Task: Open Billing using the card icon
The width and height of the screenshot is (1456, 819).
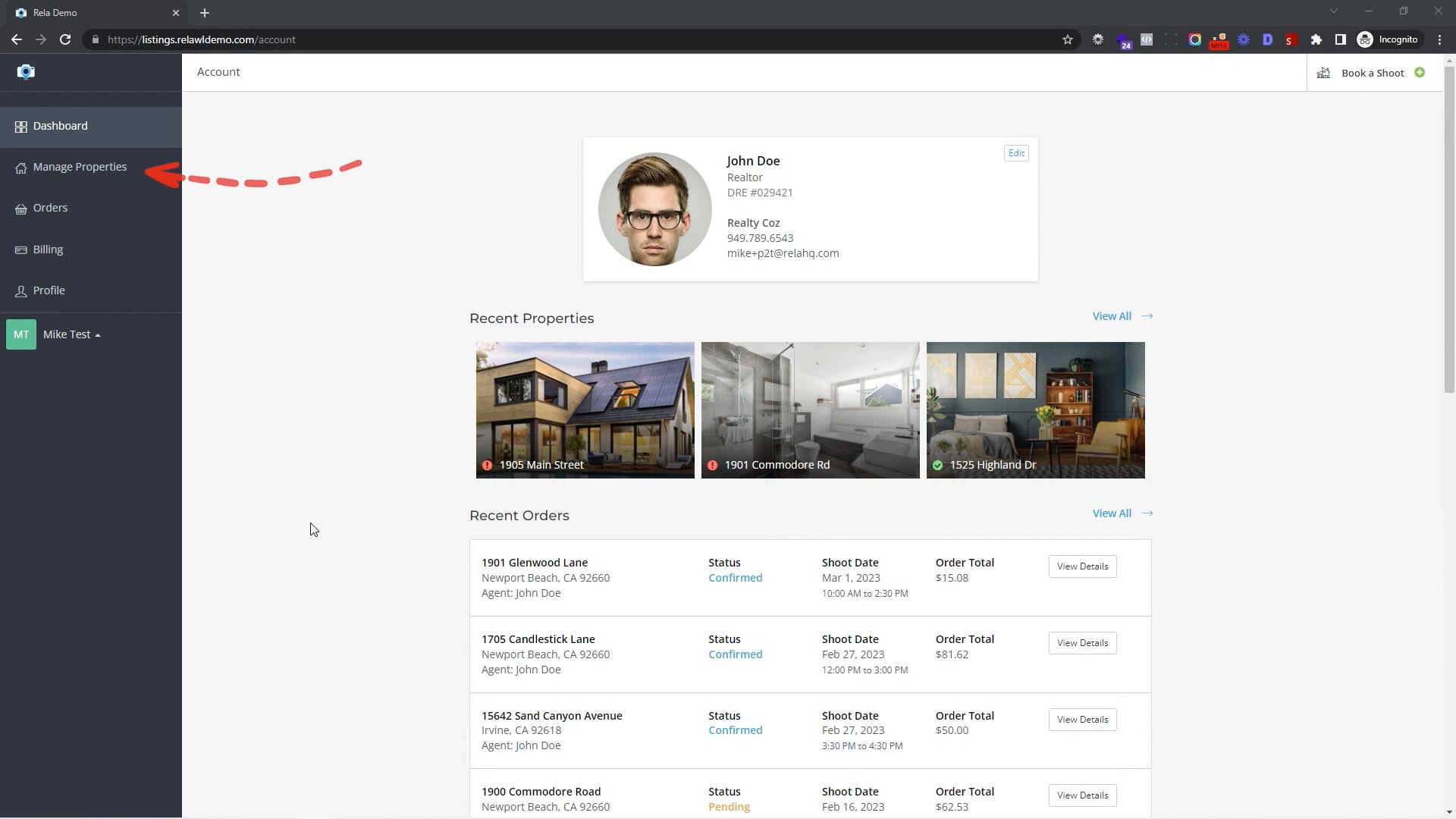Action: [x=20, y=249]
